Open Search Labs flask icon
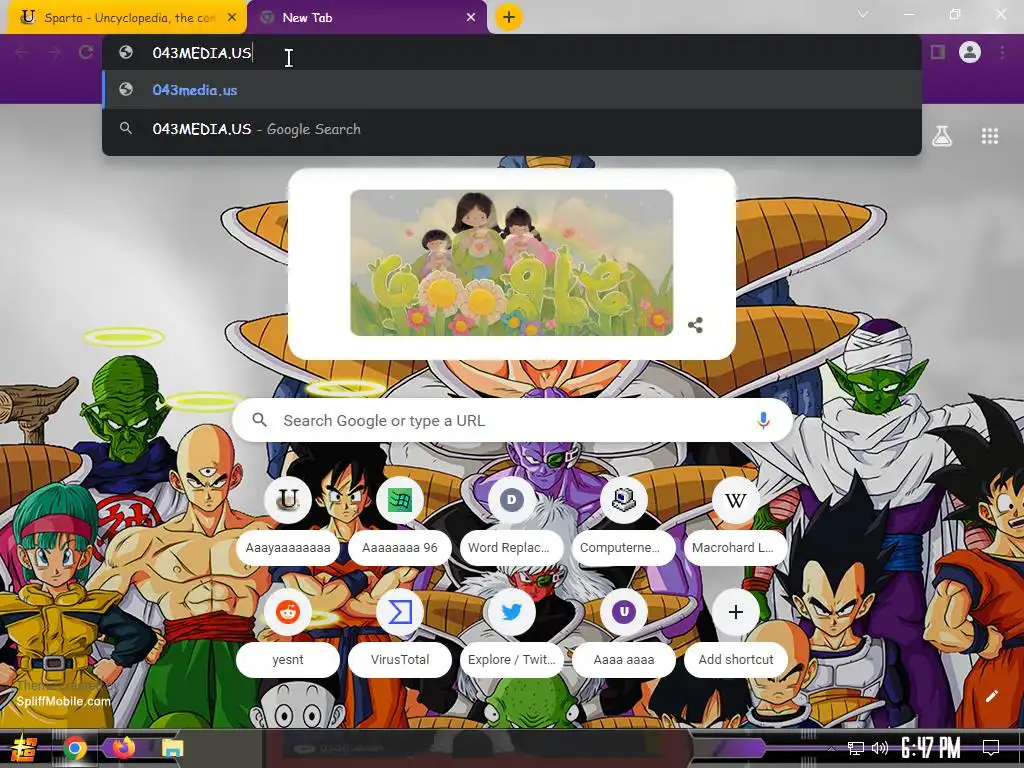Image resolution: width=1024 pixels, height=768 pixels. point(942,136)
